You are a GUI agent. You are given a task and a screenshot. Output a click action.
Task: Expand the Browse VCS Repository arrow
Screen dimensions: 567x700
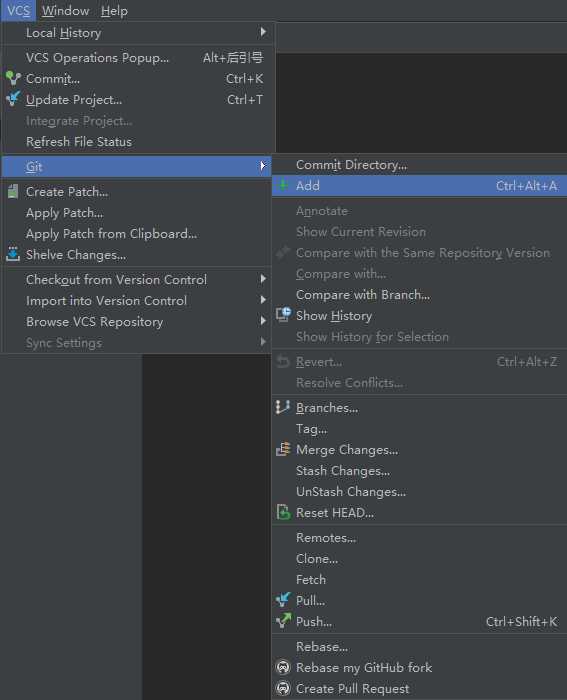[263, 321]
